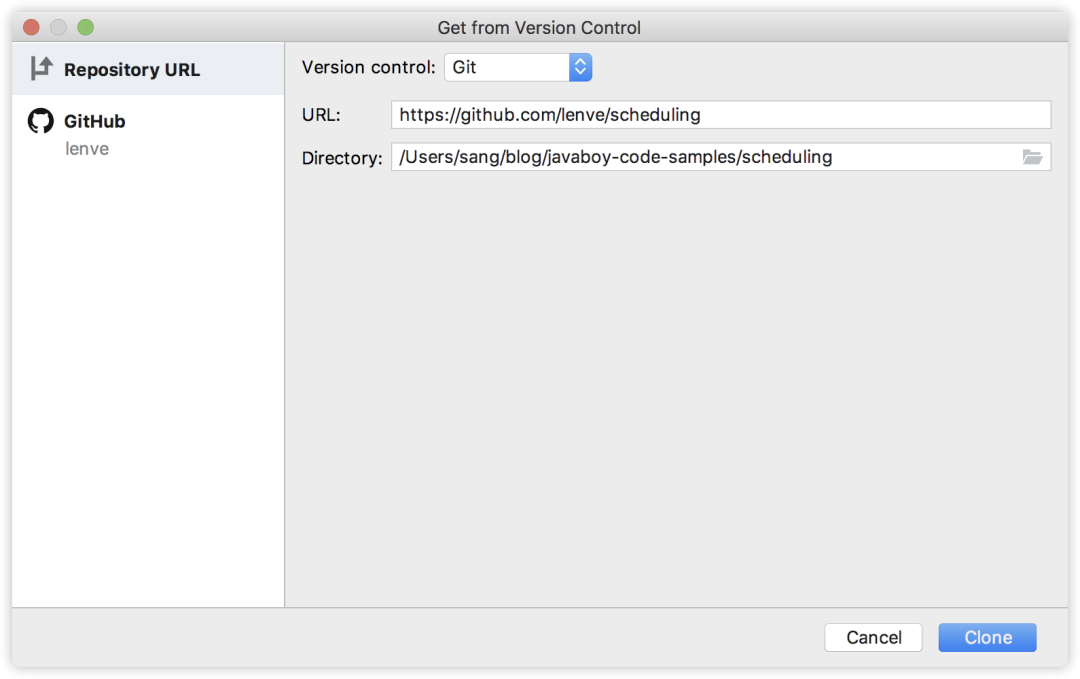Click the GitHub octocat logo icon
The image size is (1080, 679).
(x=41, y=121)
